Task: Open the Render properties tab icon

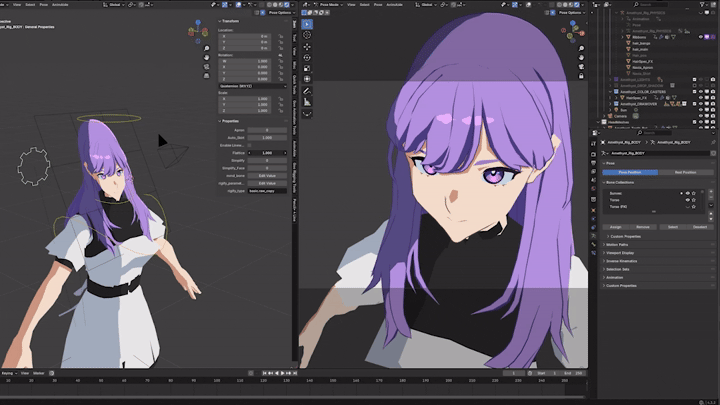Action: pos(593,155)
